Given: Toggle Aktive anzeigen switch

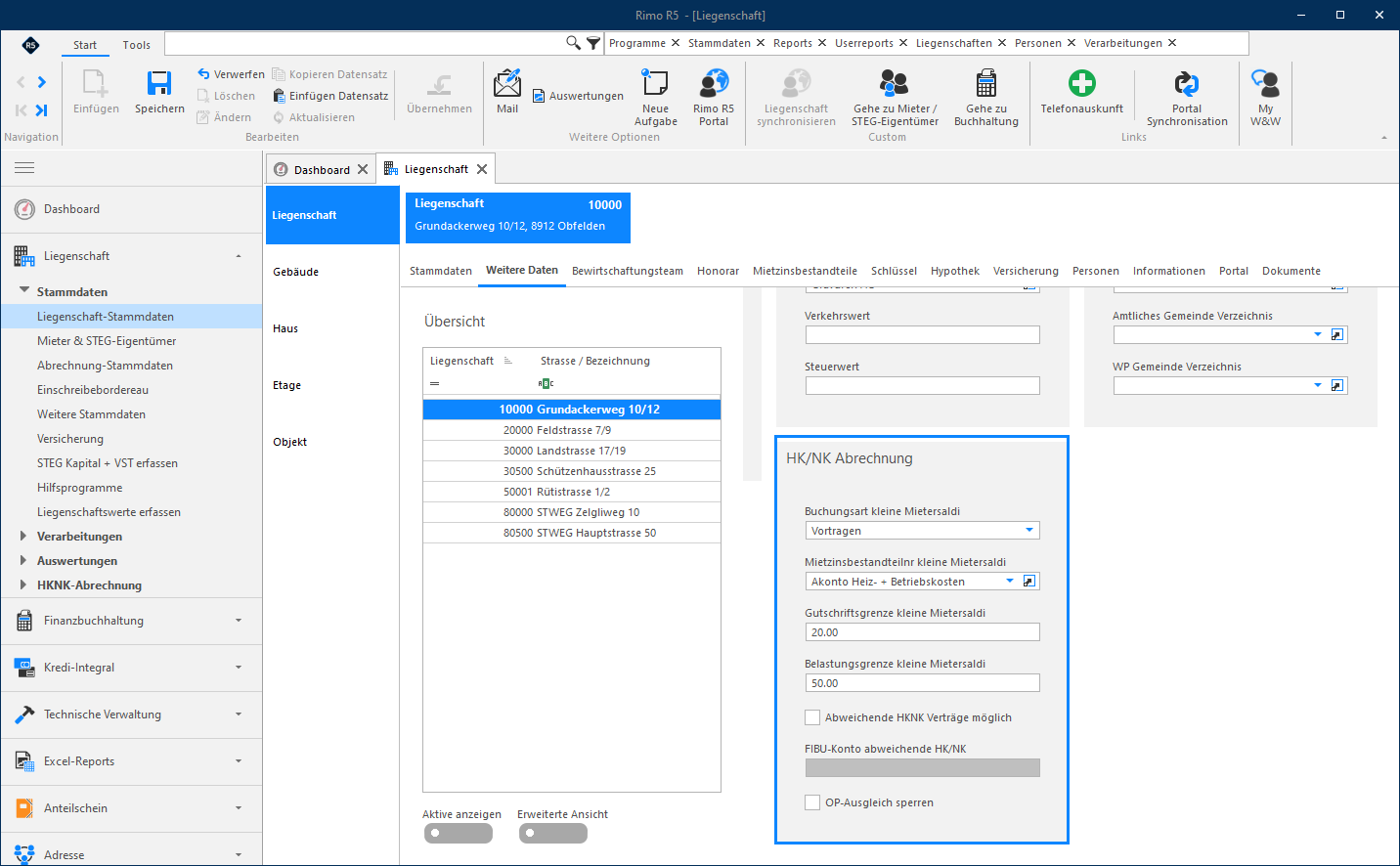Looking at the screenshot, I should (x=459, y=834).
